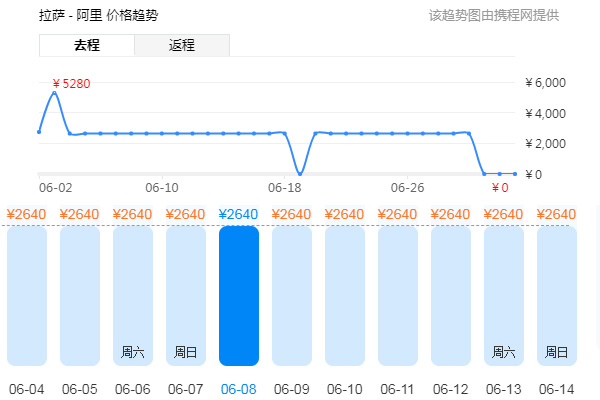
Task: Click the 06-18 price dip on trend line
Action: click(300, 174)
